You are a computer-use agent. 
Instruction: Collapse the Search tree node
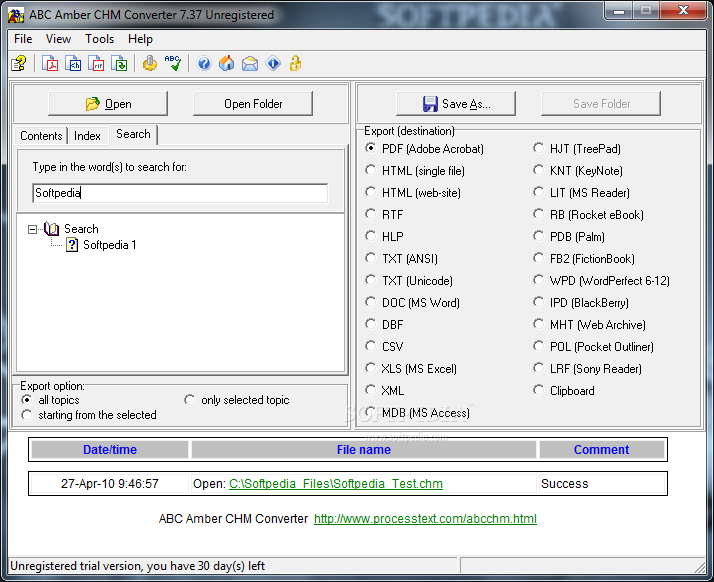tap(32, 229)
